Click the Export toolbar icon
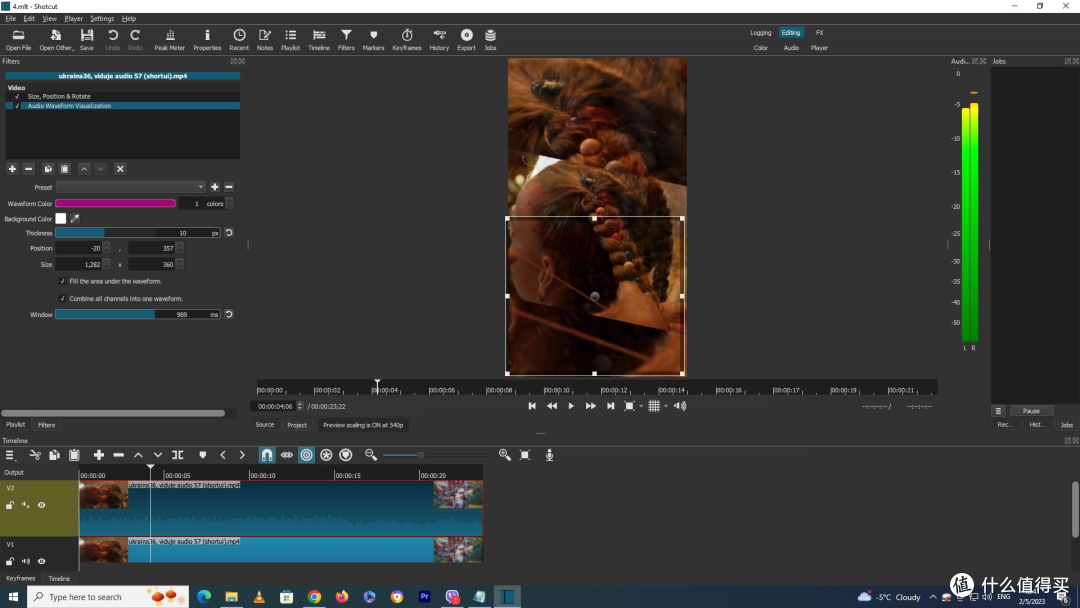This screenshot has height=608, width=1080. click(x=466, y=39)
